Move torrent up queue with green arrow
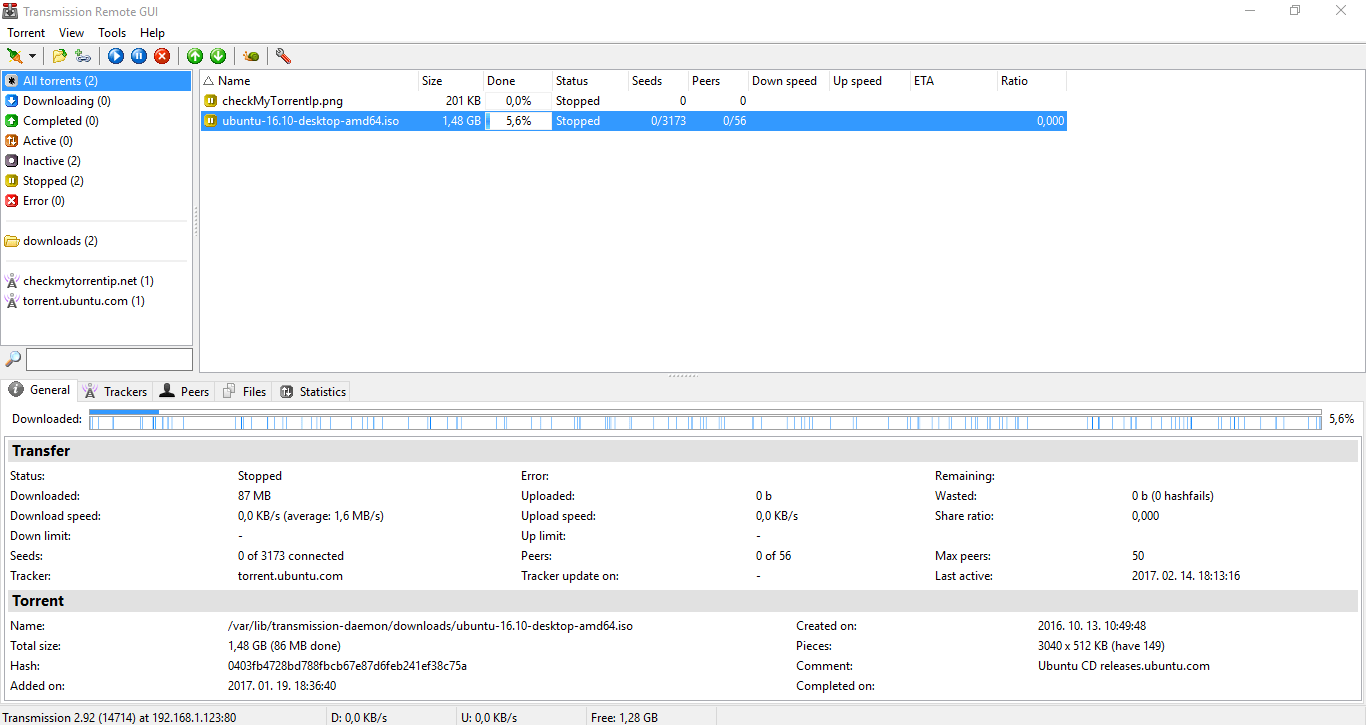The height and width of the screenshot is (725, 1366). pyautogui.click(x=195, y=56)
